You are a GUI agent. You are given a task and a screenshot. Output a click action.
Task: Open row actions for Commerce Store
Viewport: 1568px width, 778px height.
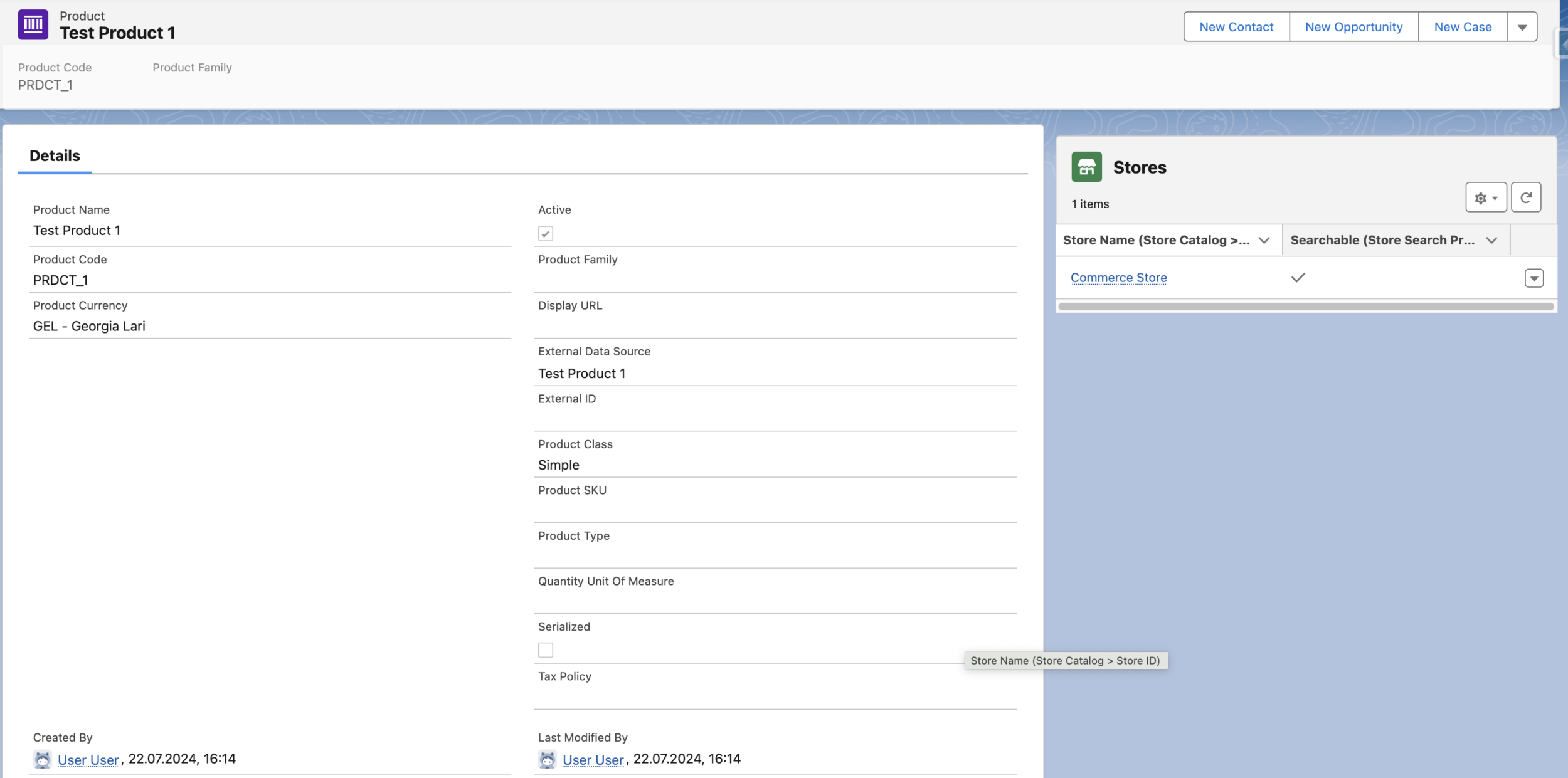(1534, 277)
